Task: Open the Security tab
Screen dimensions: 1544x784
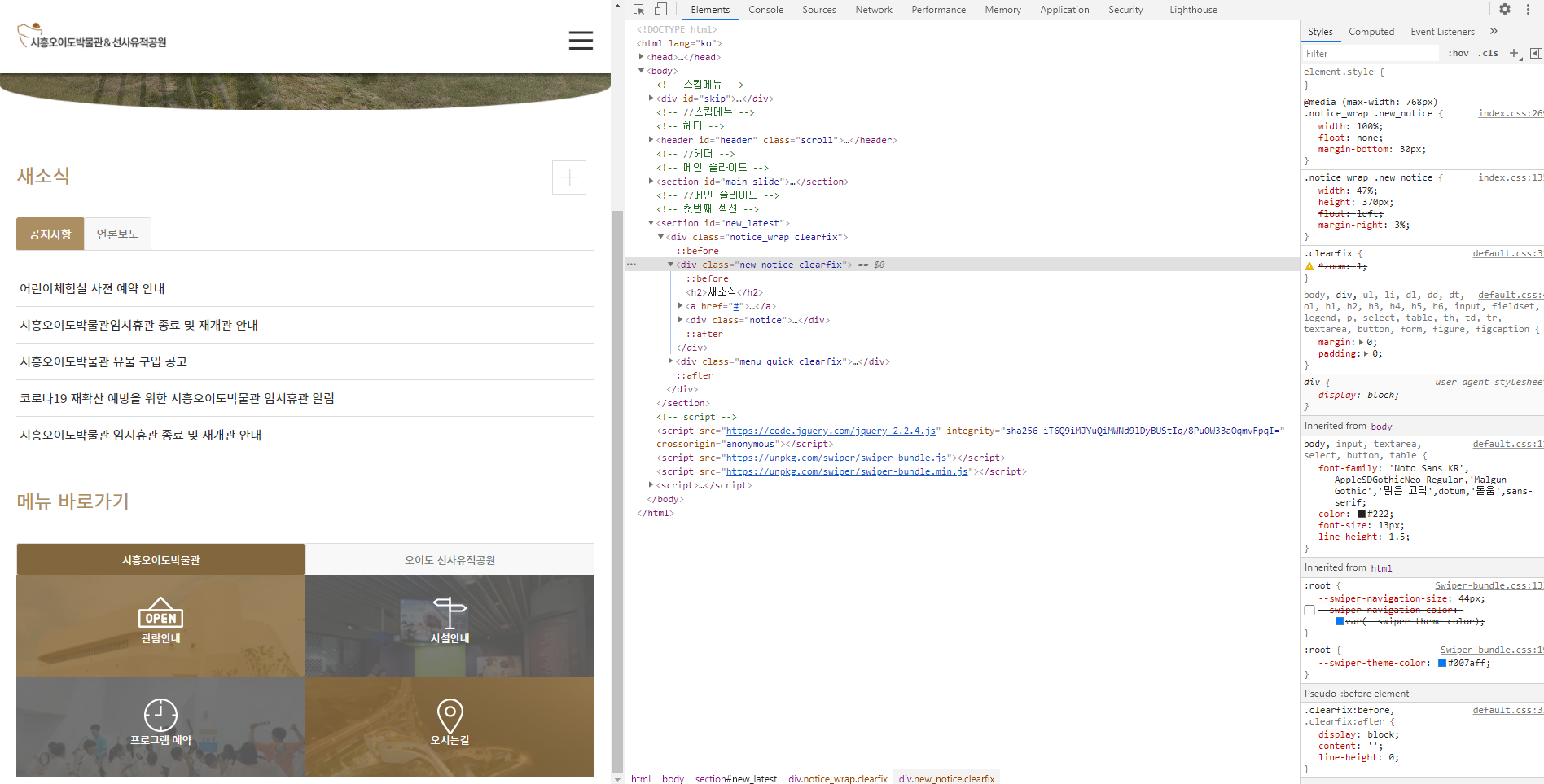Action: (1125, 10)
